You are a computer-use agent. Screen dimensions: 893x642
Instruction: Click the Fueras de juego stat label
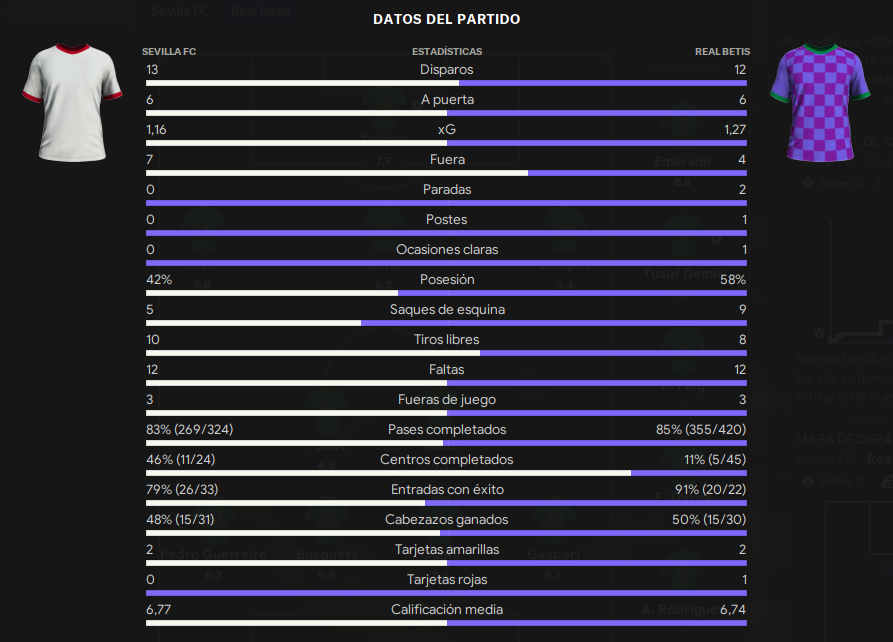446,399
